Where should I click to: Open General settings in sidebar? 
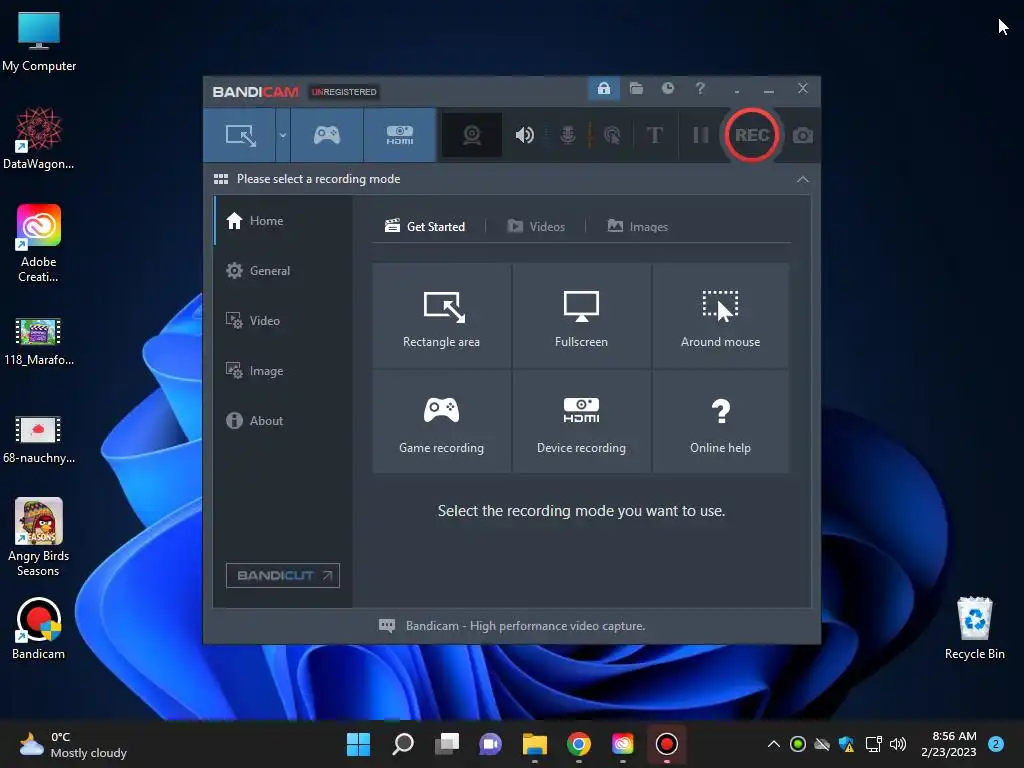click(283, 270)
